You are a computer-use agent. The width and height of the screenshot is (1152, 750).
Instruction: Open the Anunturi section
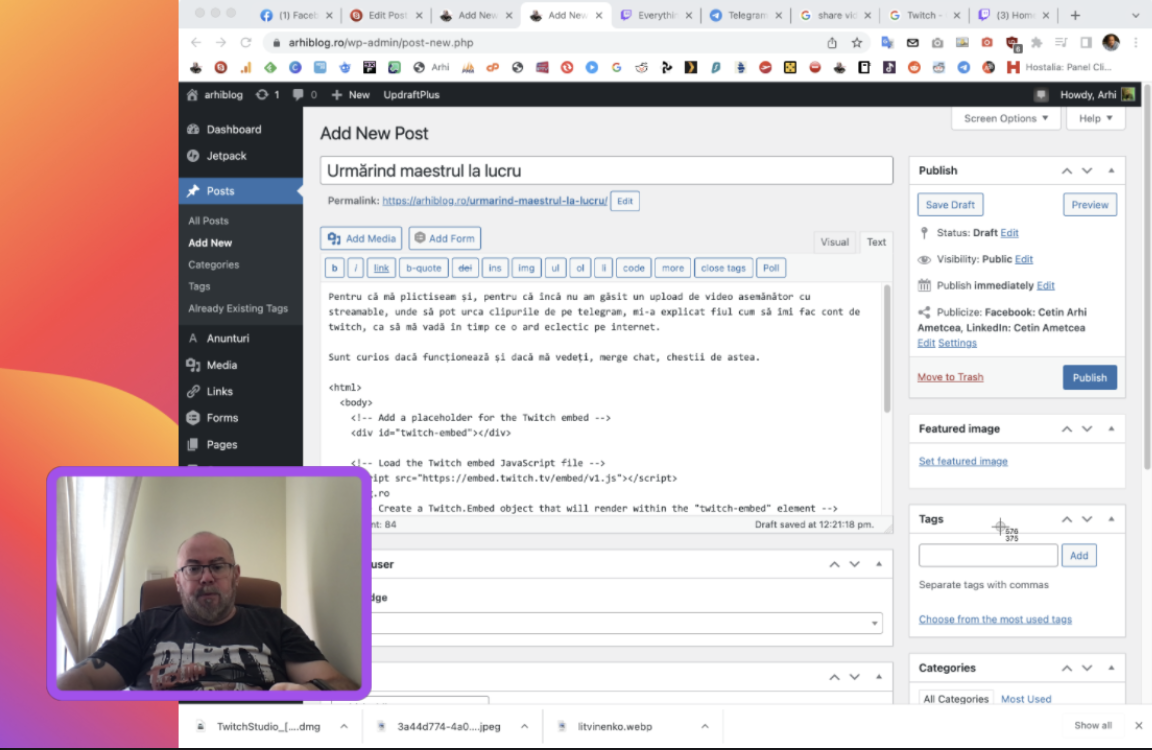228,339
